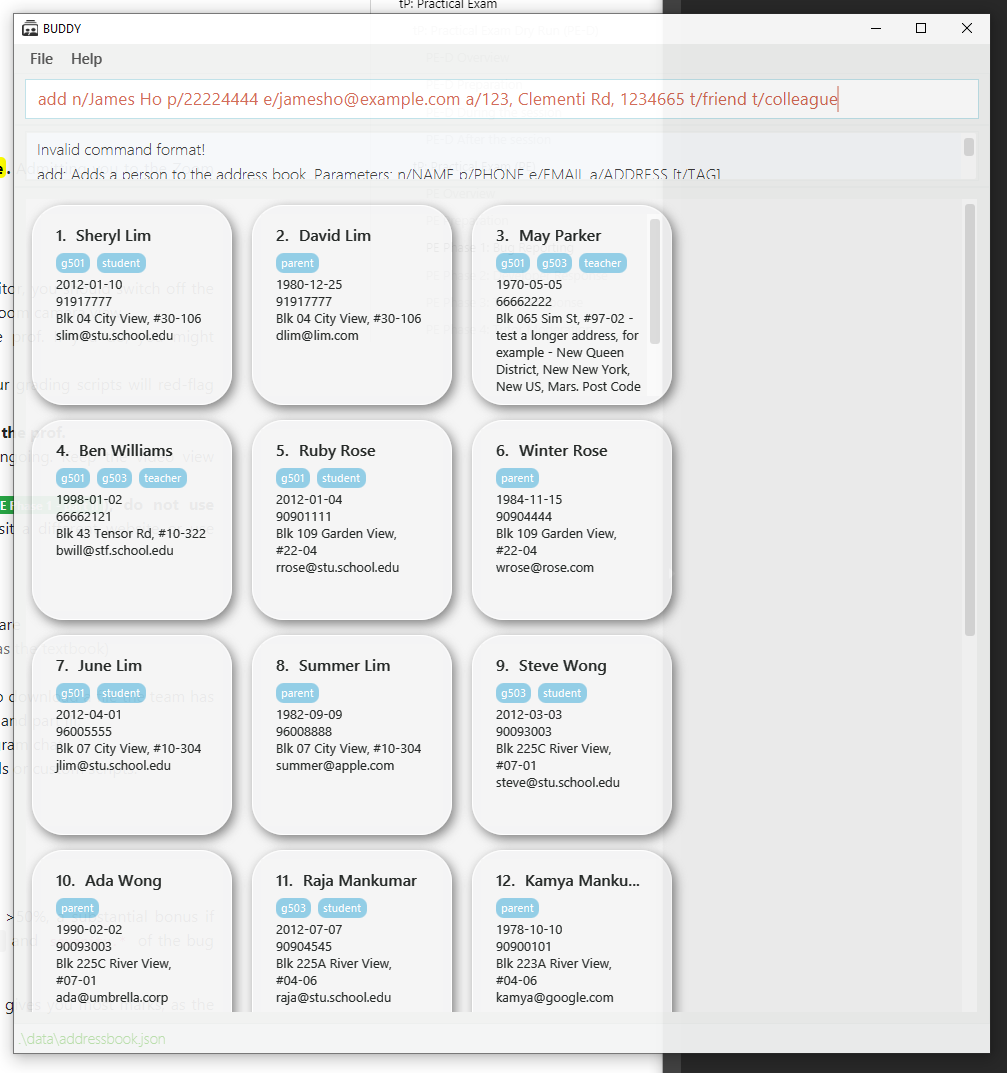1007x1073 pixels.
Task: Open the Help menu
Action: [x=86, y=59]
